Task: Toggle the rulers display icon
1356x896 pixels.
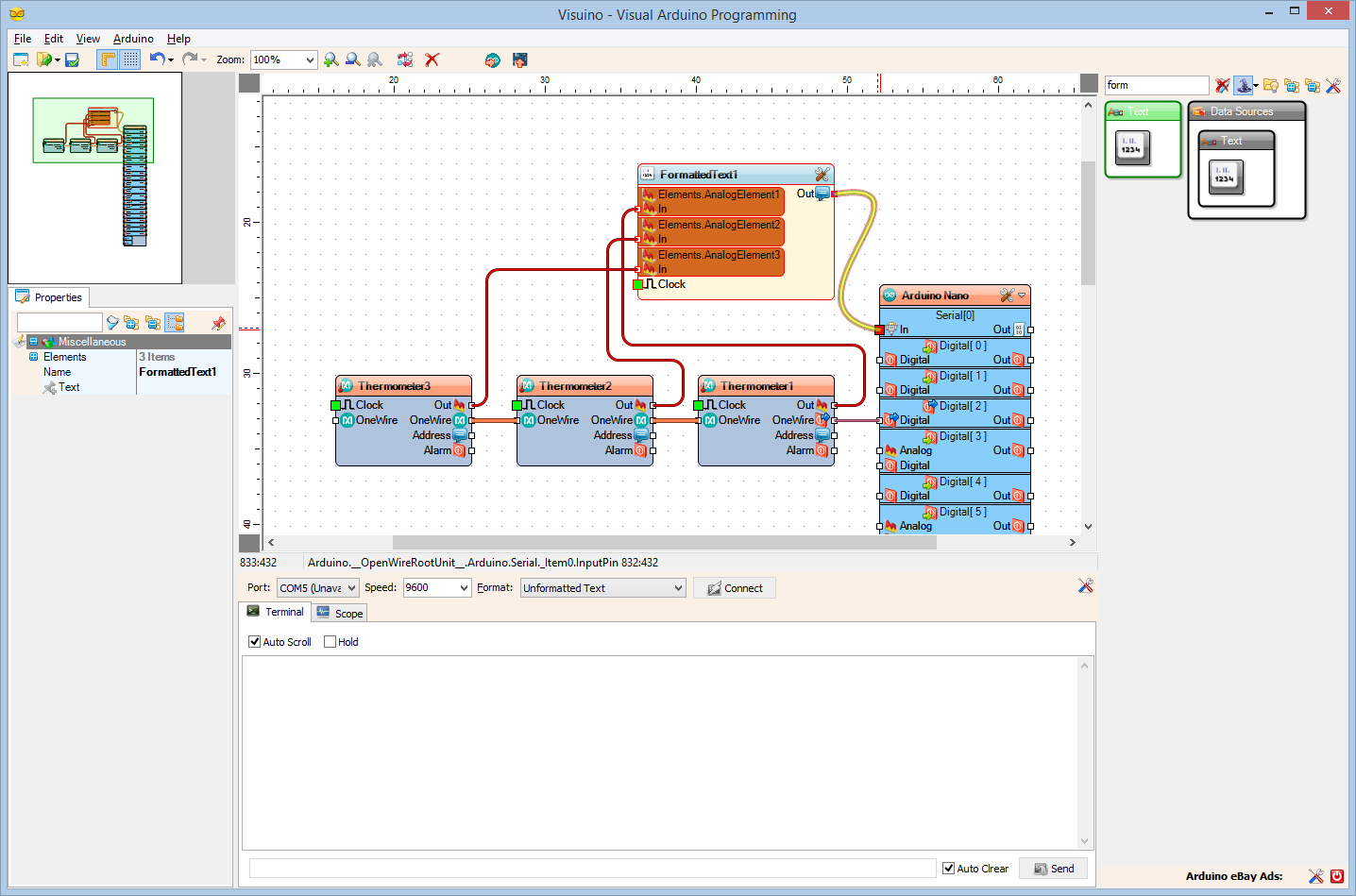Action: click(109, 59)
